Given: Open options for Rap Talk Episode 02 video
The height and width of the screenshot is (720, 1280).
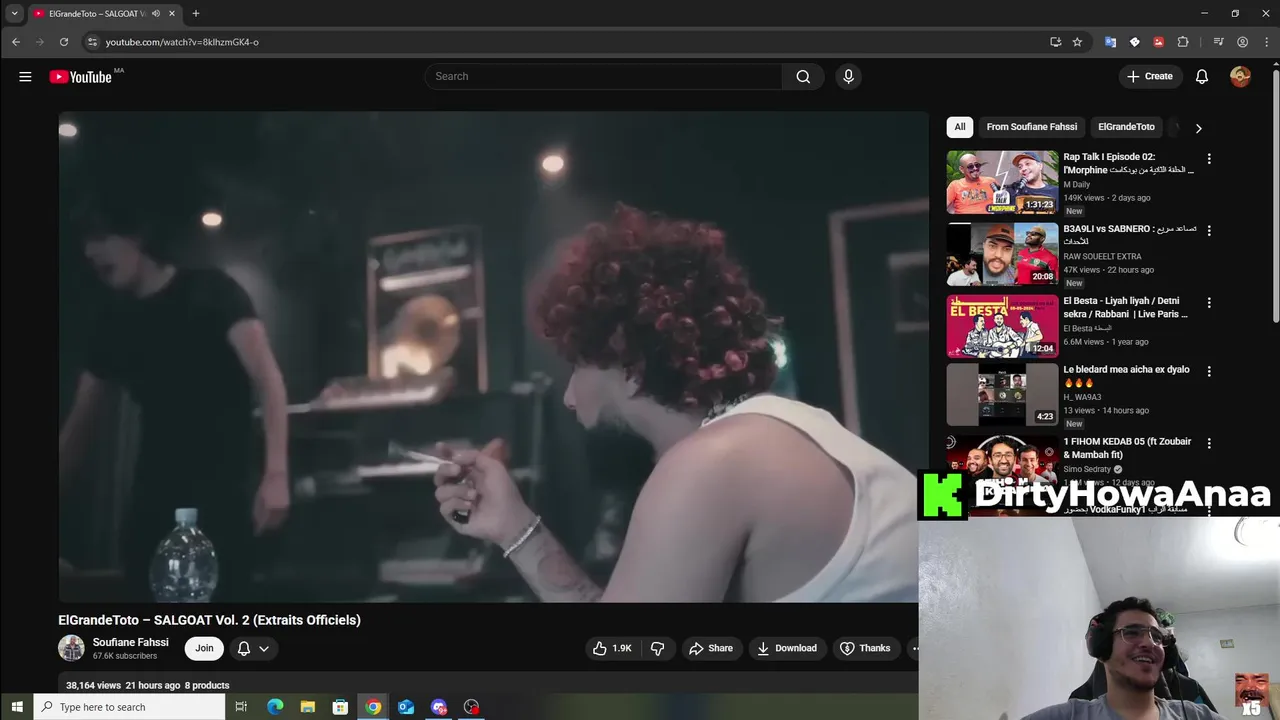Looking at the screenshot, I should coord(1209,158).
